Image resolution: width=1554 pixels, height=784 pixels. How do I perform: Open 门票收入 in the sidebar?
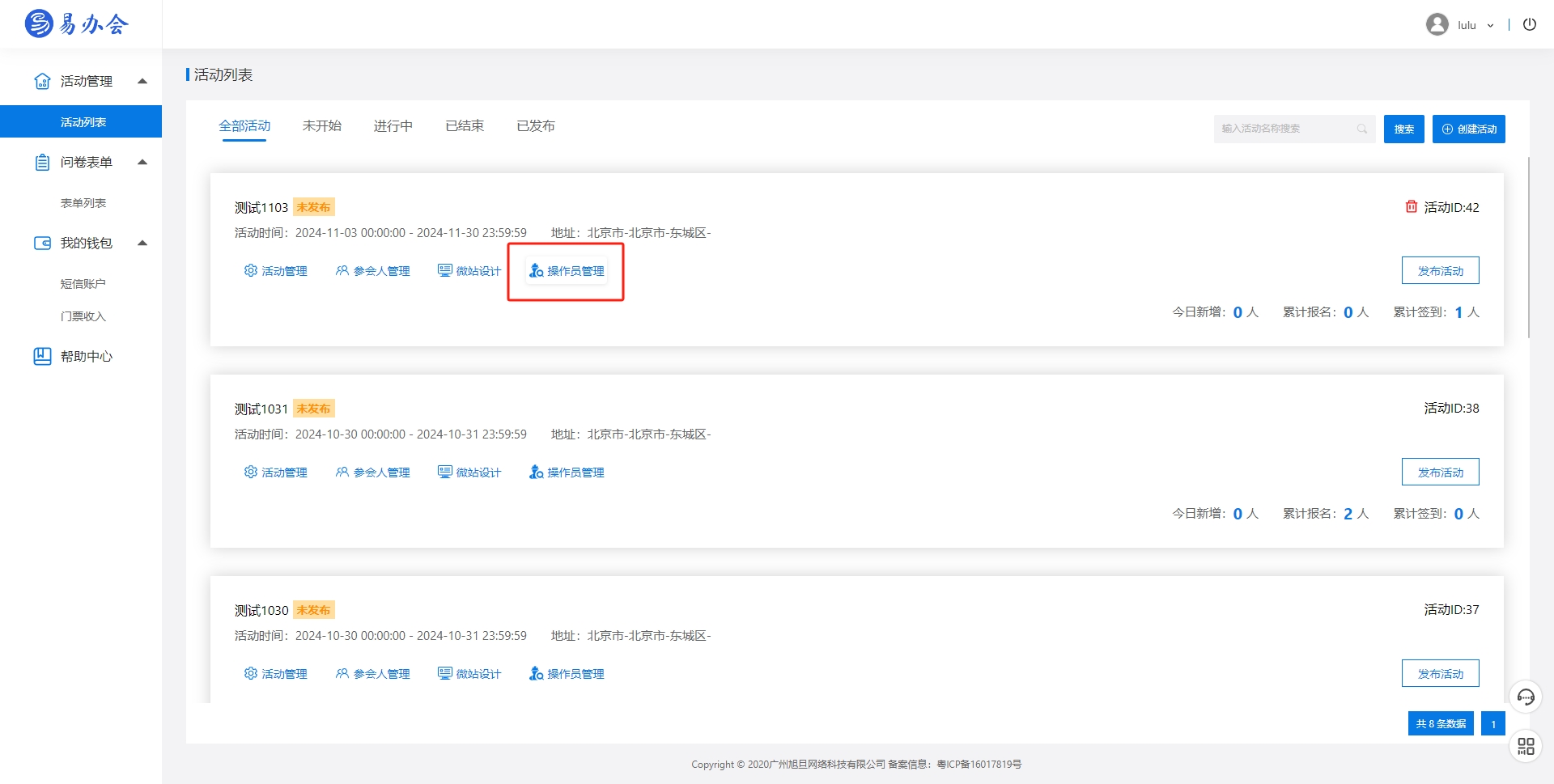pyautogui.click(x=83, y=316)
